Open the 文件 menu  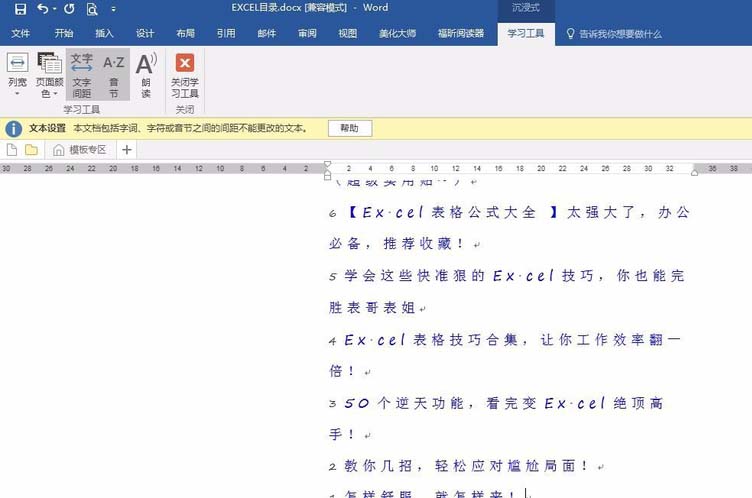(x=21, y=34)
